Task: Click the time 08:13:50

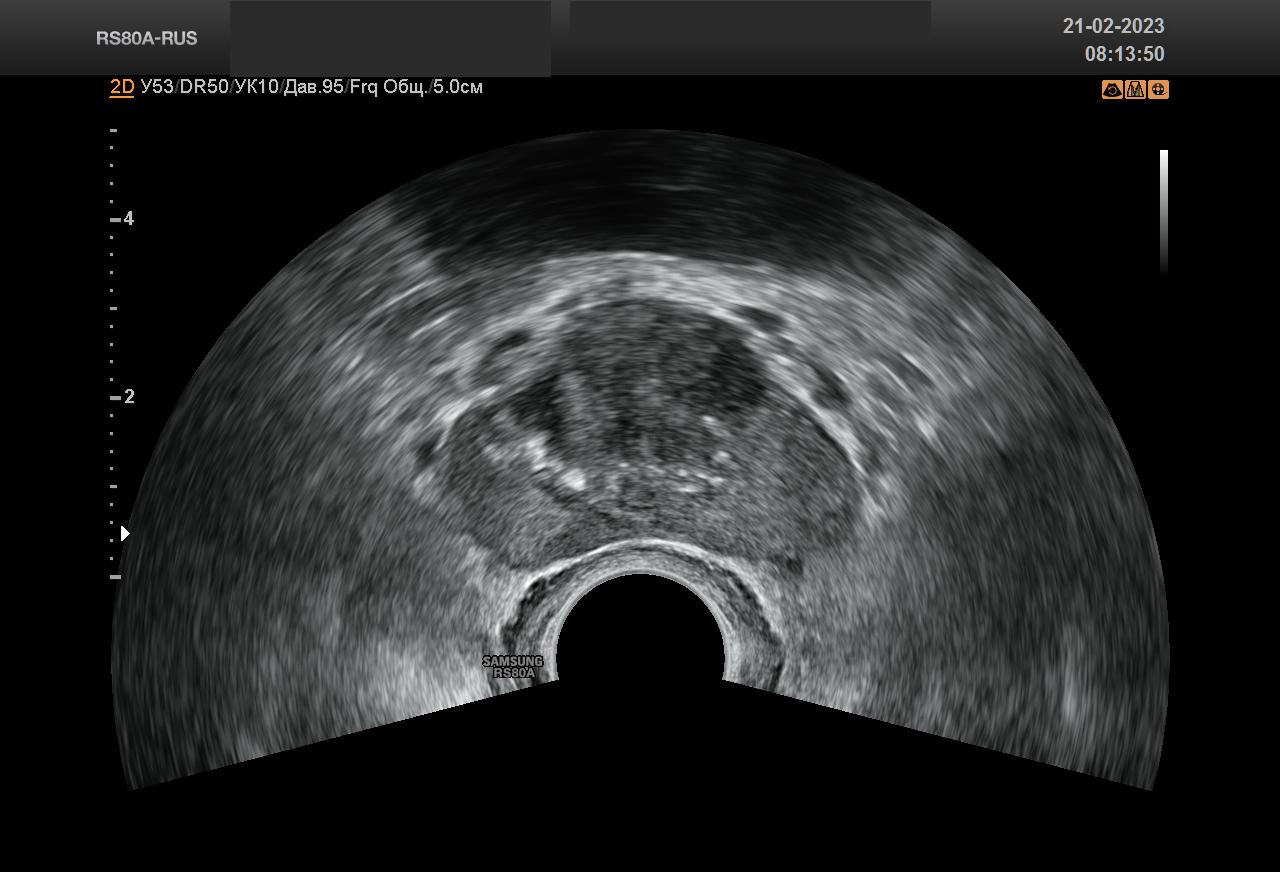Action: tap(1124, 54)
